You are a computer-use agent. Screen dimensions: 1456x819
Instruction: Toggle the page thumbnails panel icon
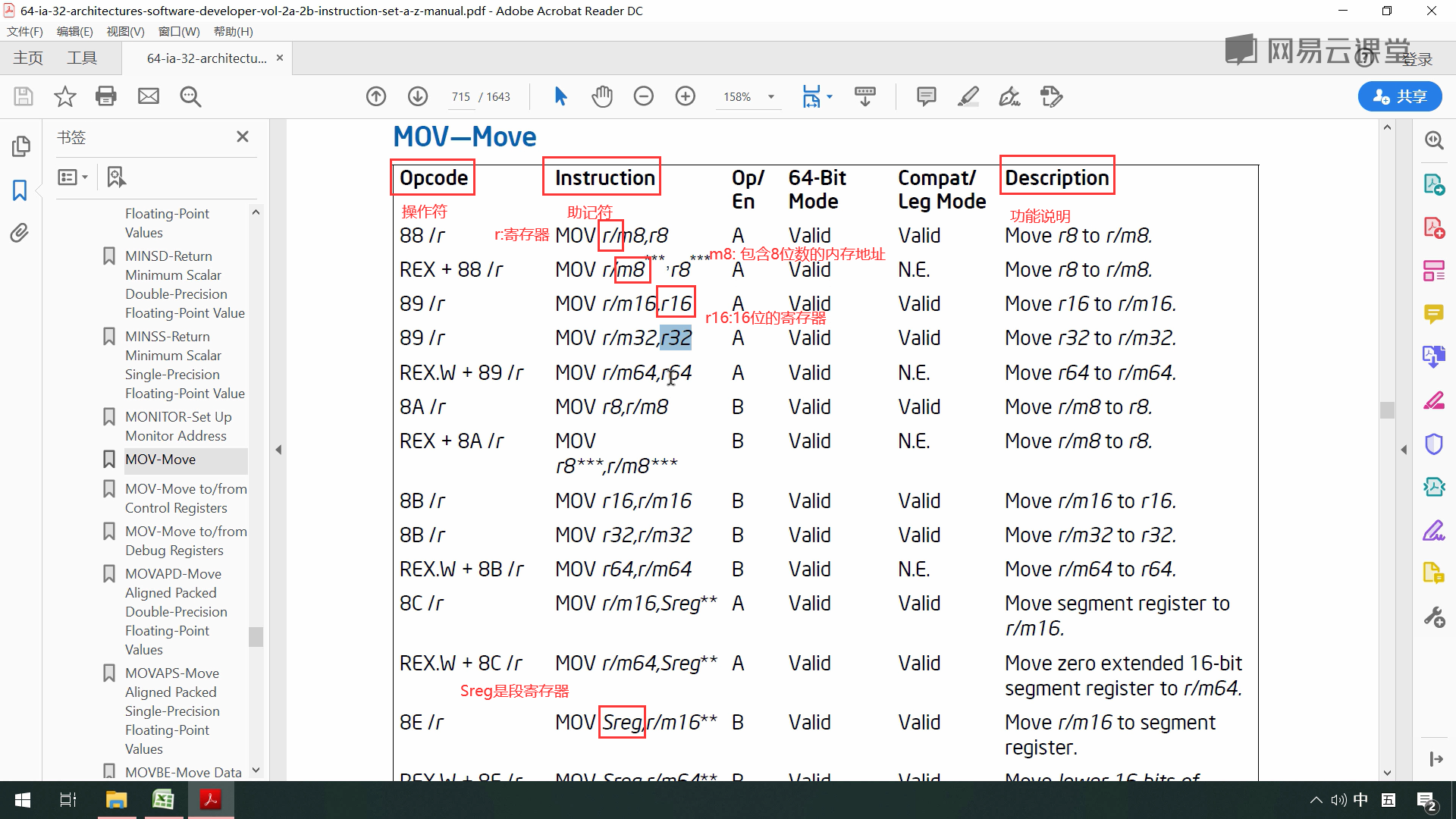pyautogui.click(x=21, y=146)
